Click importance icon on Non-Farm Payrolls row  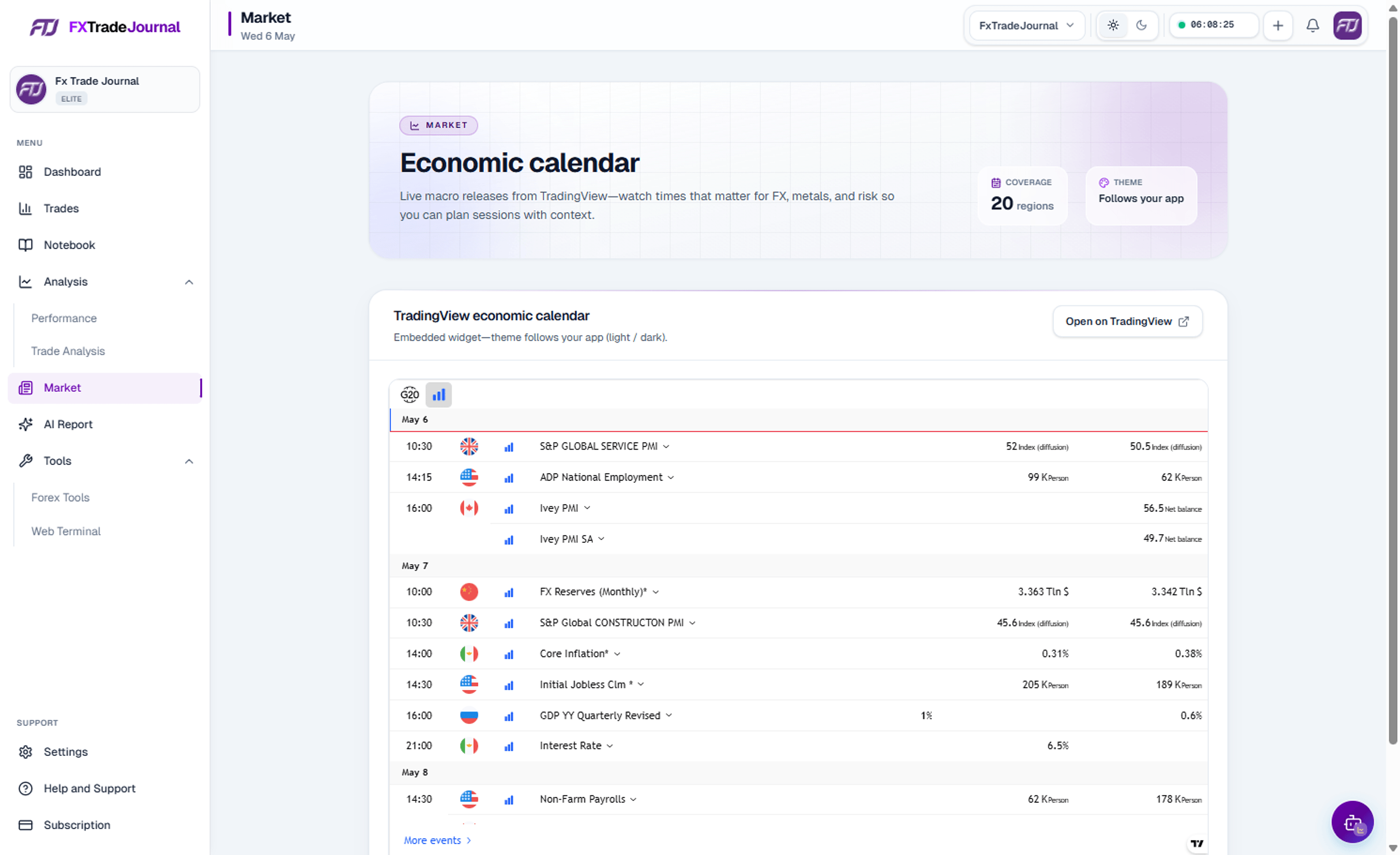click(x=508, y=799)
